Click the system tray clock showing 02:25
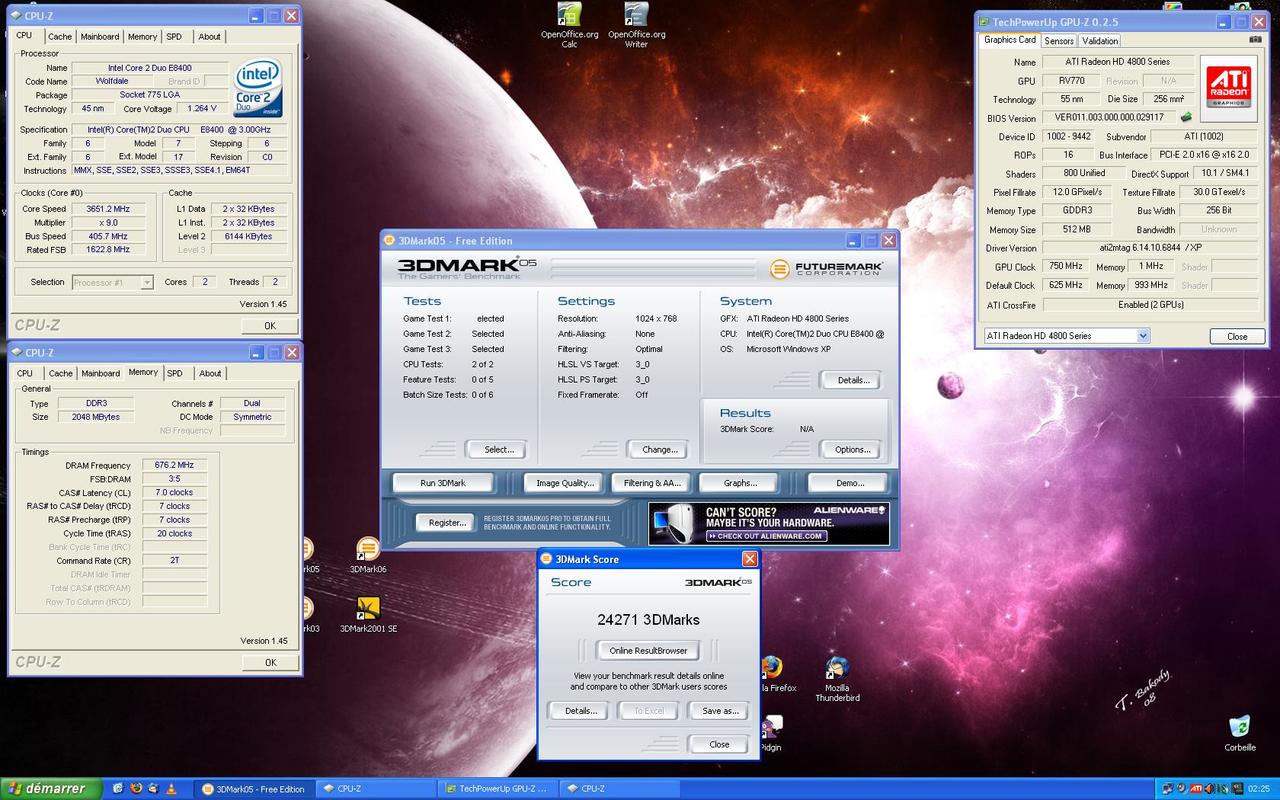1280x800 pixels. (x=1259, y=788)
